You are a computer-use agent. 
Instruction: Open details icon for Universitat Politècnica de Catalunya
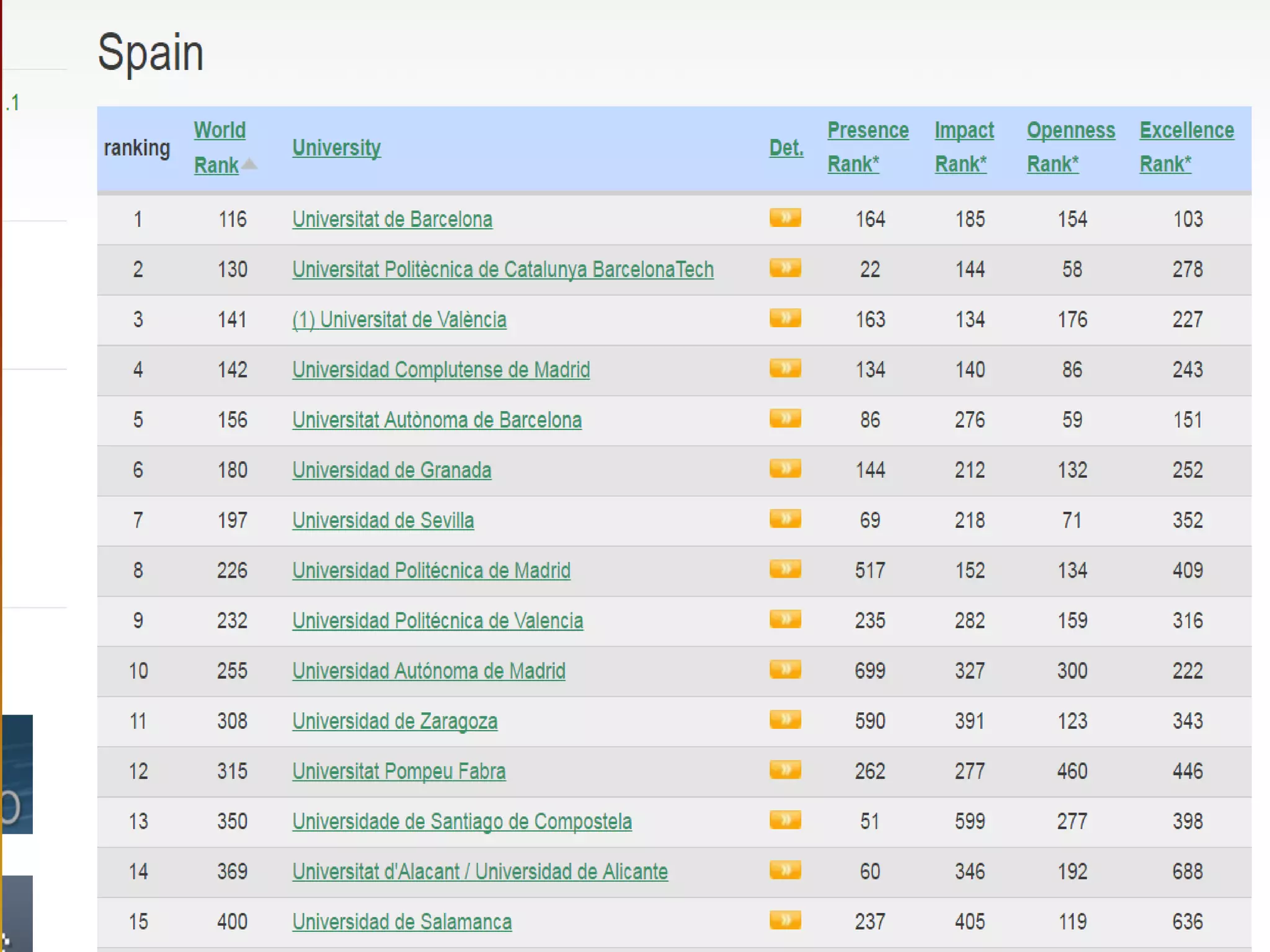point(785,268)
